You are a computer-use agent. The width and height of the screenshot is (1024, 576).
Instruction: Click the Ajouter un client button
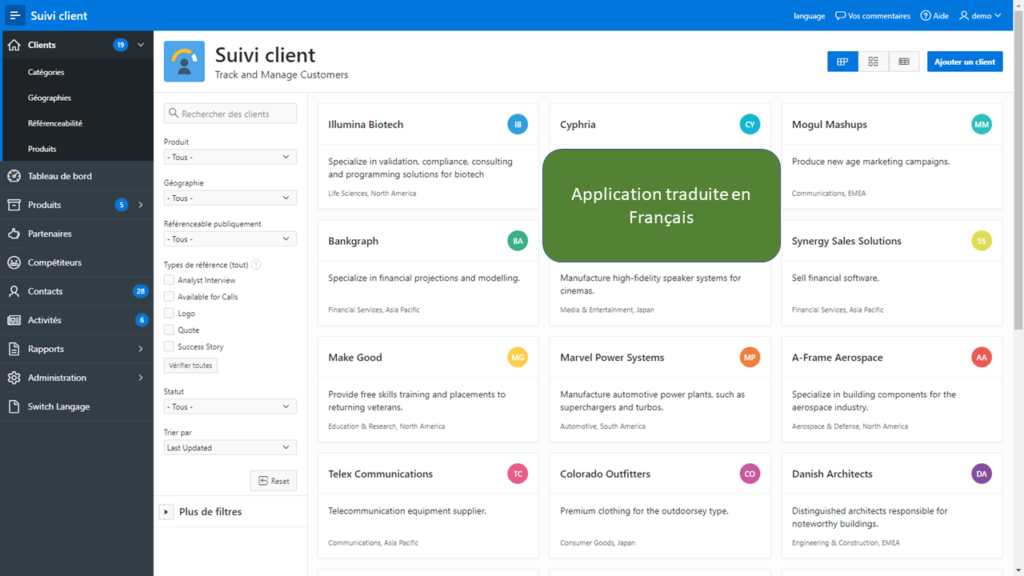[965, 61]
